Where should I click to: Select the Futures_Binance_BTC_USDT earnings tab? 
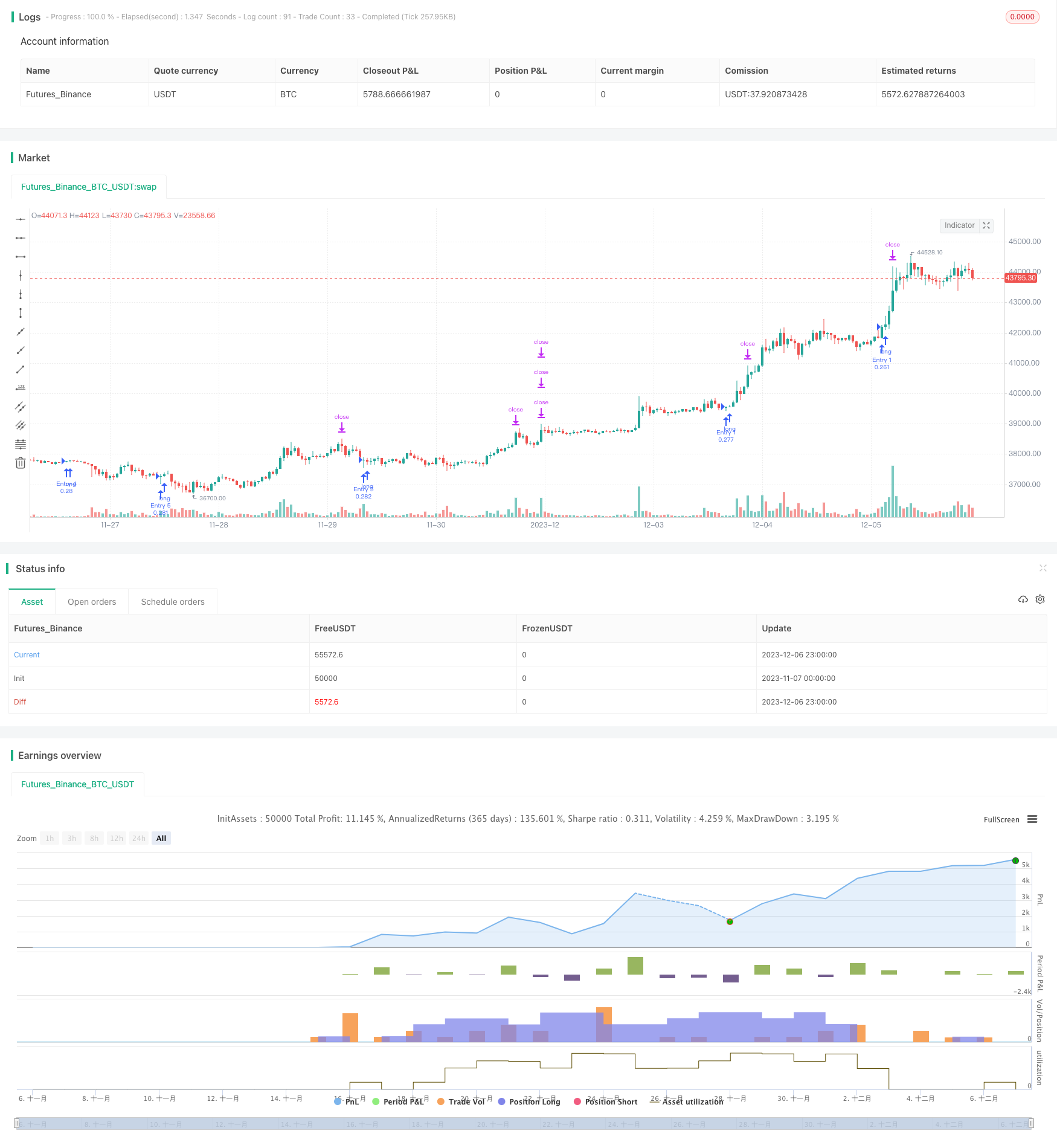click(x=77, y=784)
